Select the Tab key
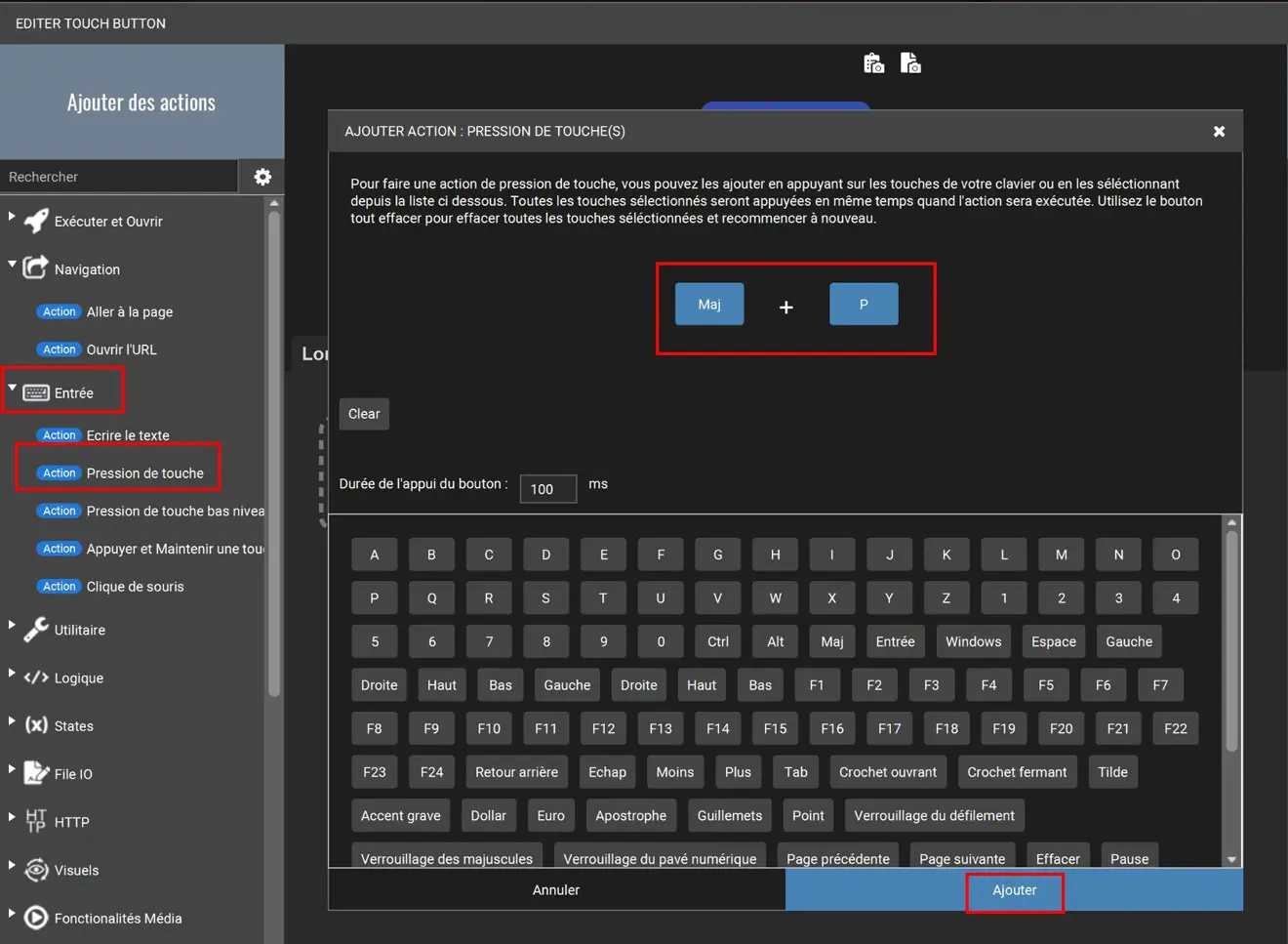1288x944 pixels. coord(796,772)
